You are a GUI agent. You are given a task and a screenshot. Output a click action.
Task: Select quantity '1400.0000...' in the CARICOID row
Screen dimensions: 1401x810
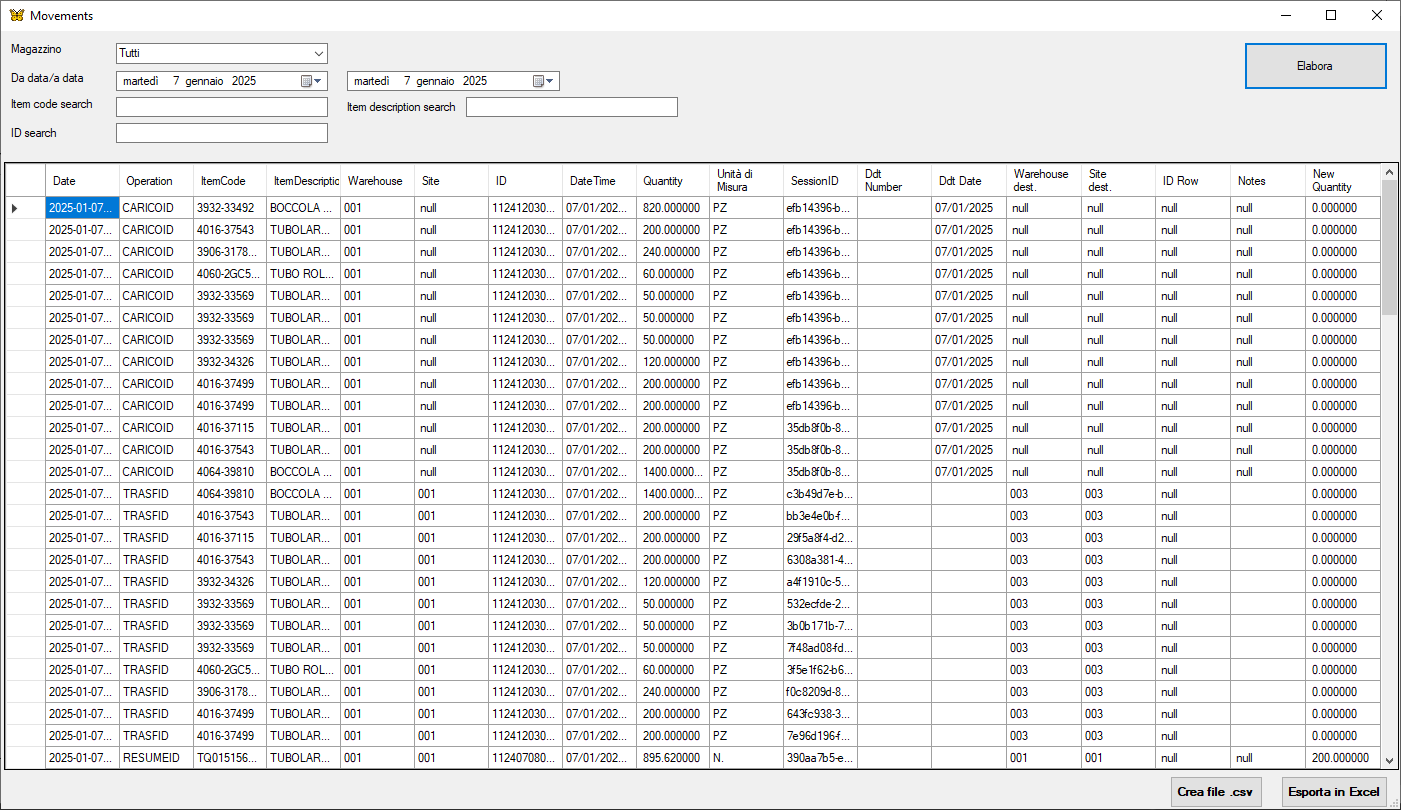click(x=674, y=472)
